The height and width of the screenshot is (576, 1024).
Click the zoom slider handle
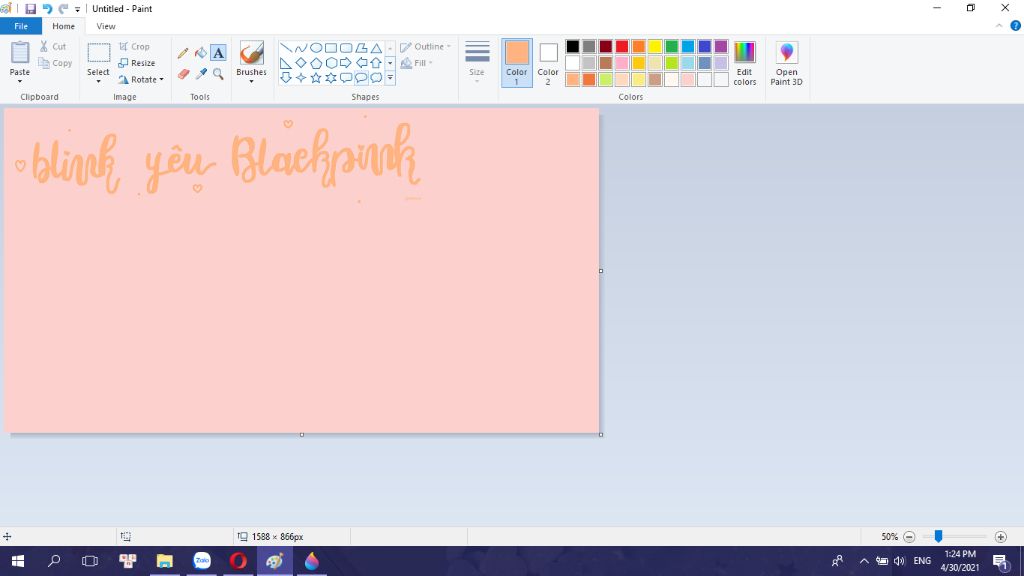click(938, 536)
